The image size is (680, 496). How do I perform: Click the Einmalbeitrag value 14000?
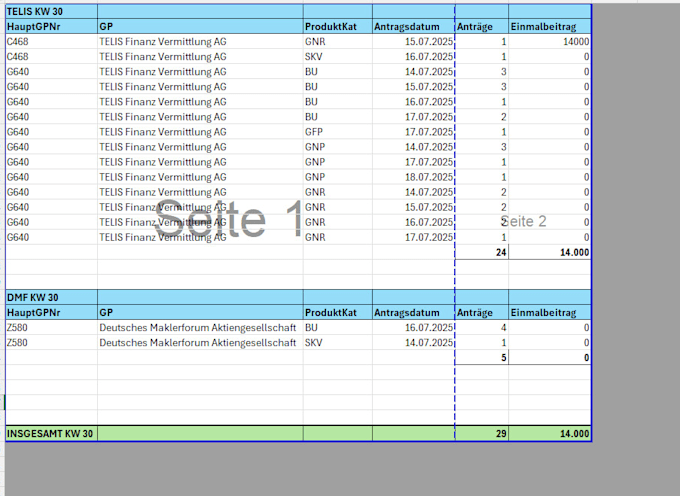click(549, 42)
